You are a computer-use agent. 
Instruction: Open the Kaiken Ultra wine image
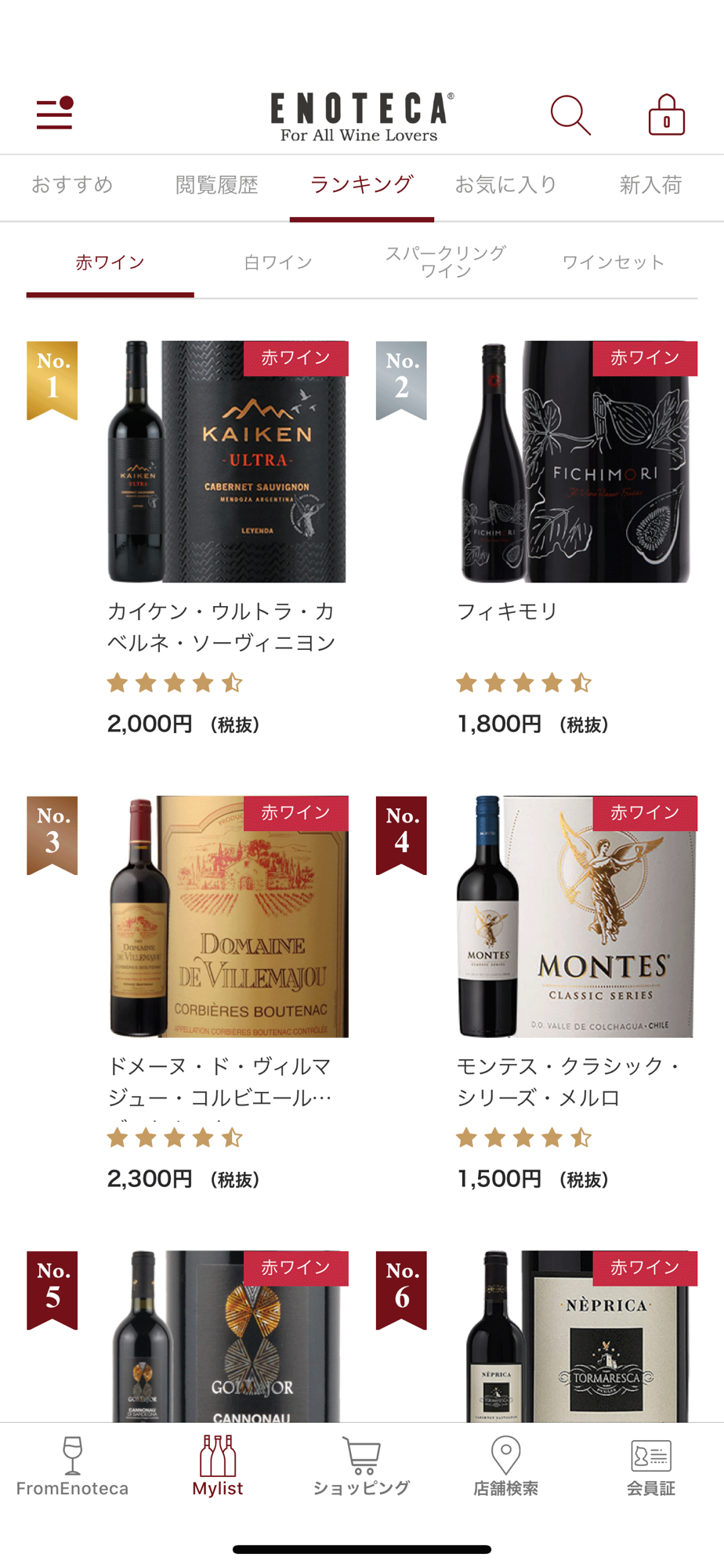[227, 462]
